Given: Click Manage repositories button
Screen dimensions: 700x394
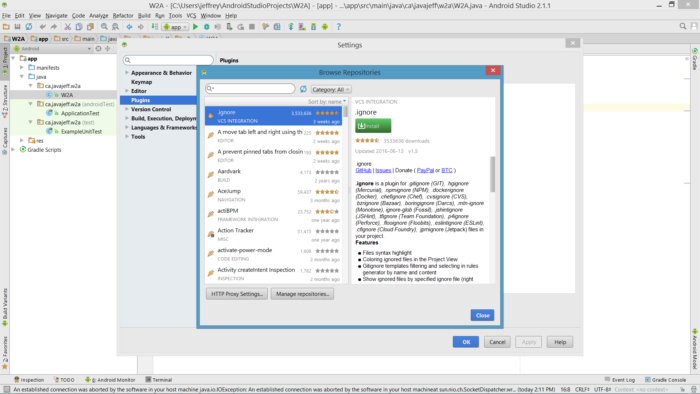Looking at the screenshot, I should (302, 294).
